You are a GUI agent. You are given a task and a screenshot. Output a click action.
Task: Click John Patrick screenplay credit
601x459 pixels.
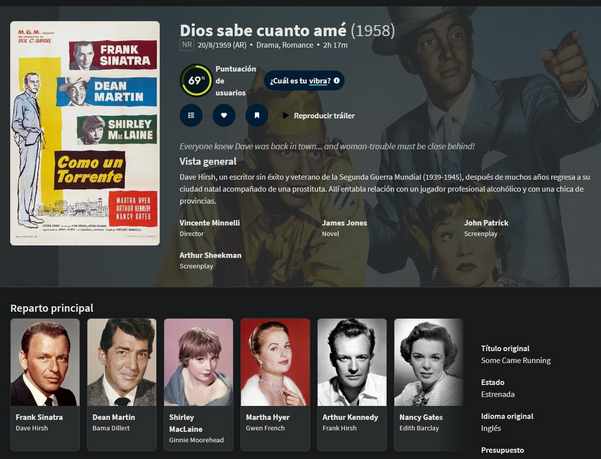486,223
